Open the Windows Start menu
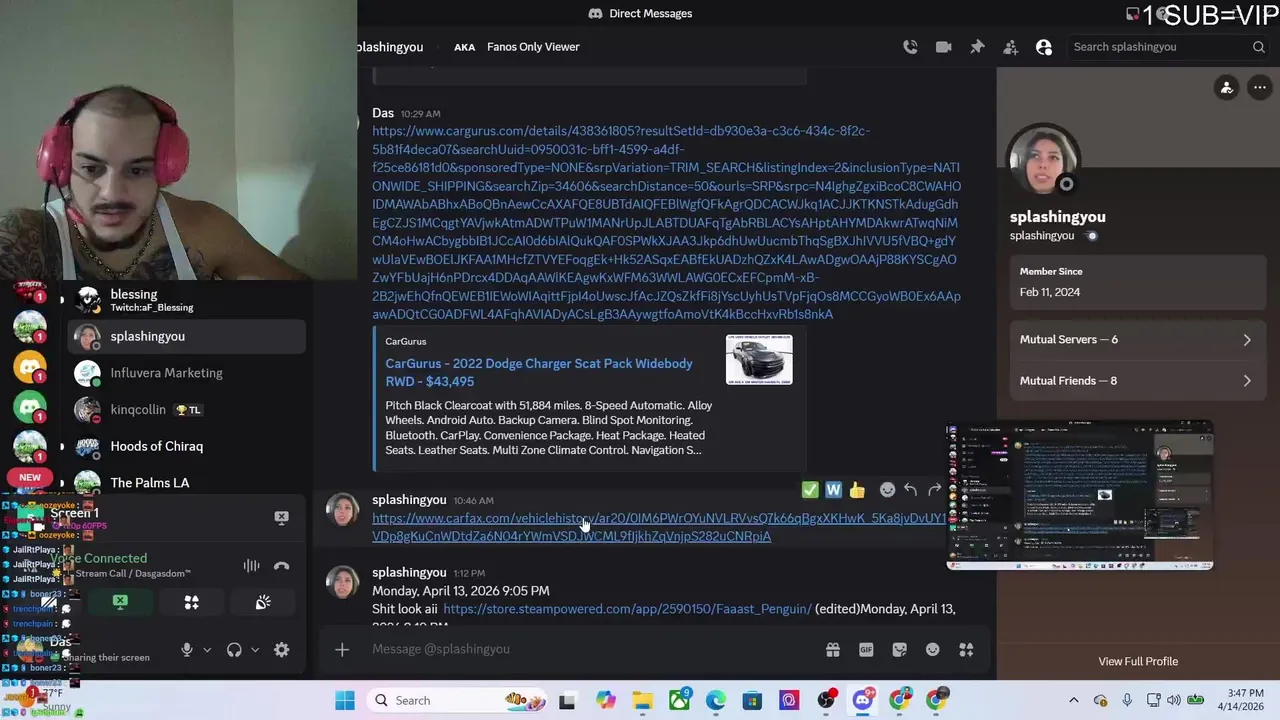The width and height of the screenshot is (1280, 720). click(x=345, y=701)
